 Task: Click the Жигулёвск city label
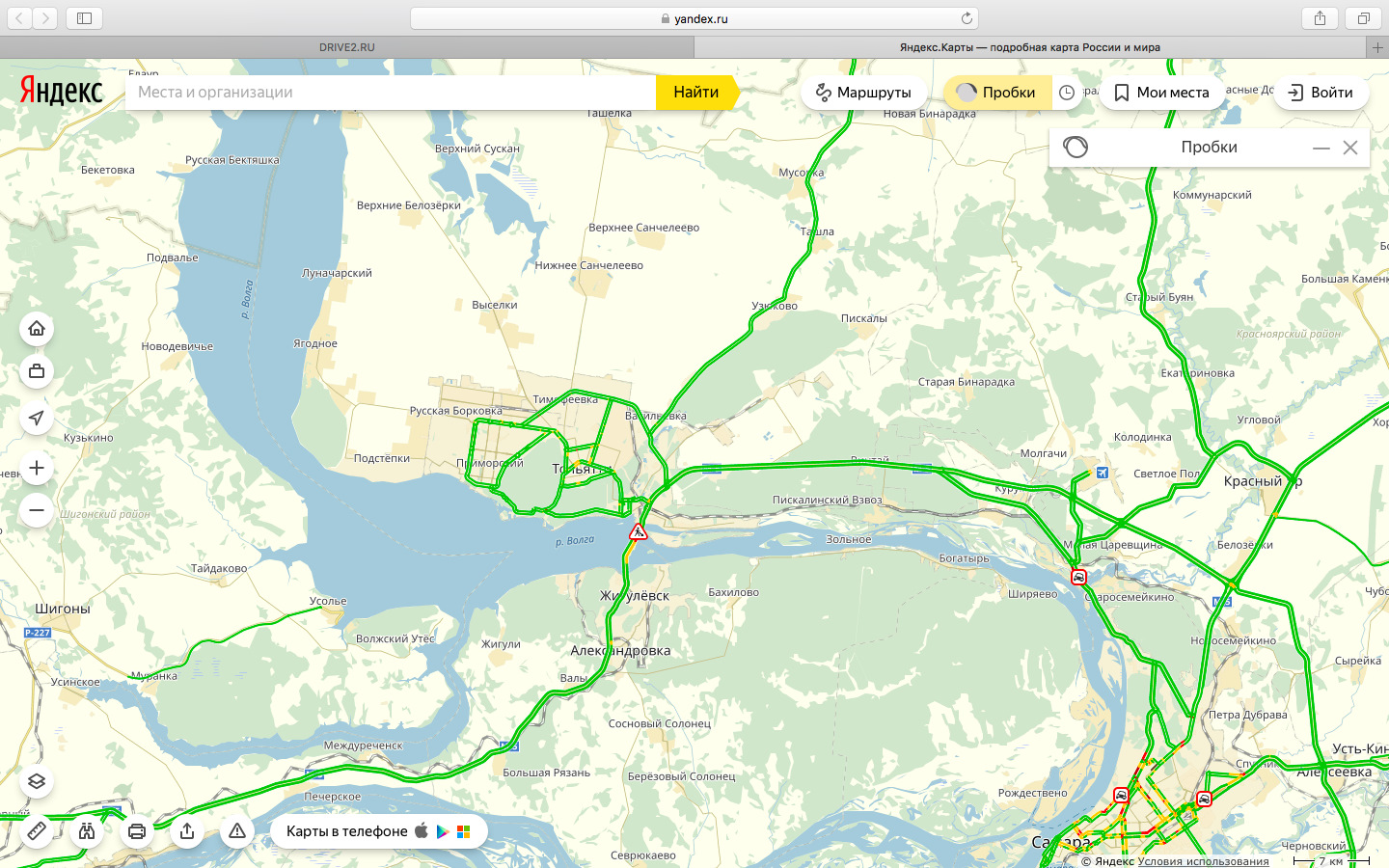click(x=635, y=596)
